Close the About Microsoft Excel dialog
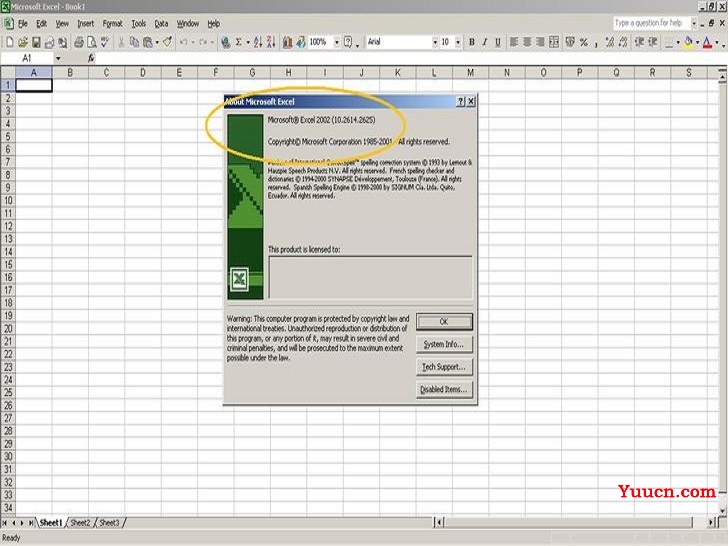The height and width of the screenshot is (546, 728). point(470,102)
